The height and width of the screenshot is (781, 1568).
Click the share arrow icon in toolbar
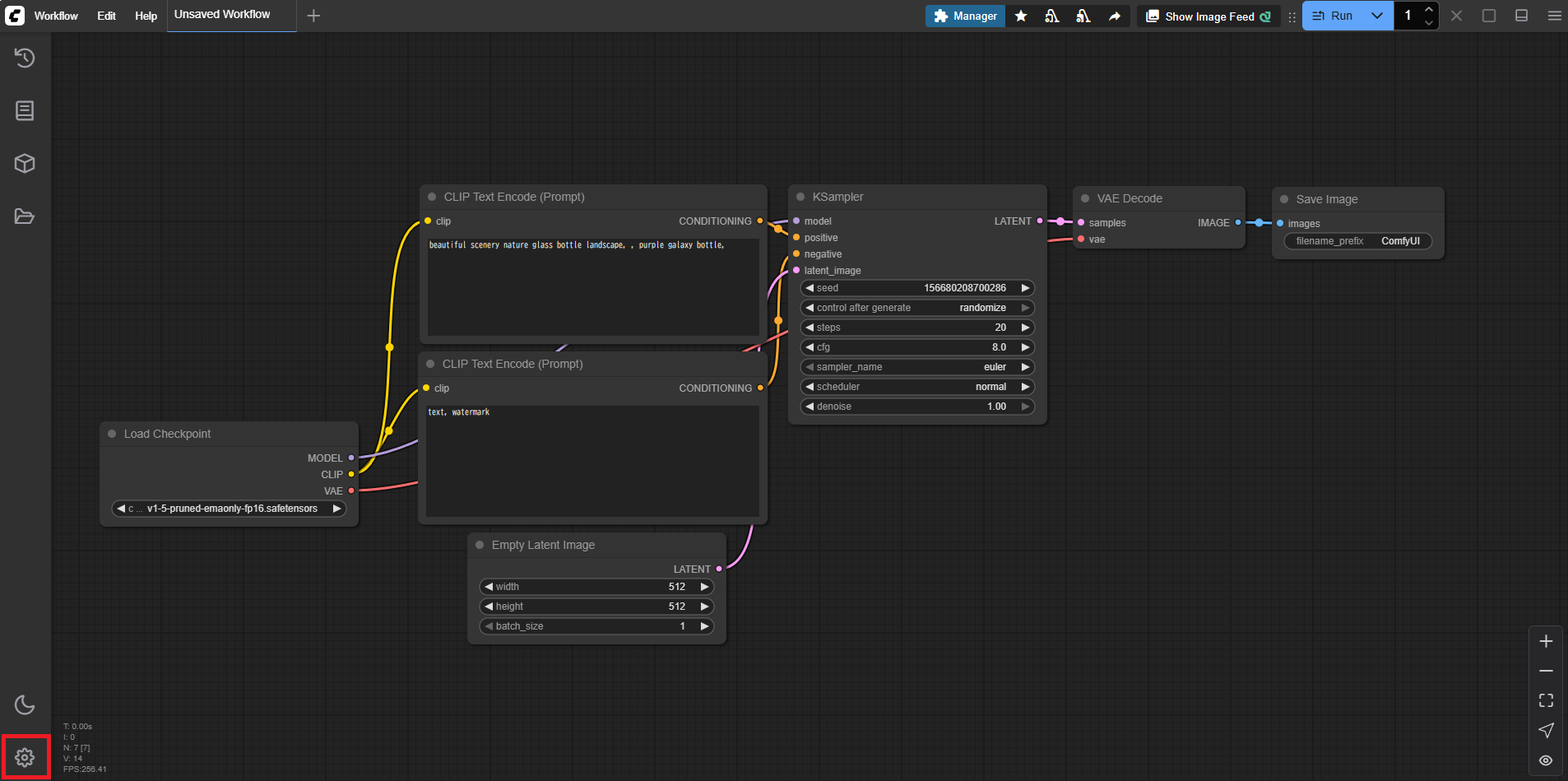pos(1114,16)
